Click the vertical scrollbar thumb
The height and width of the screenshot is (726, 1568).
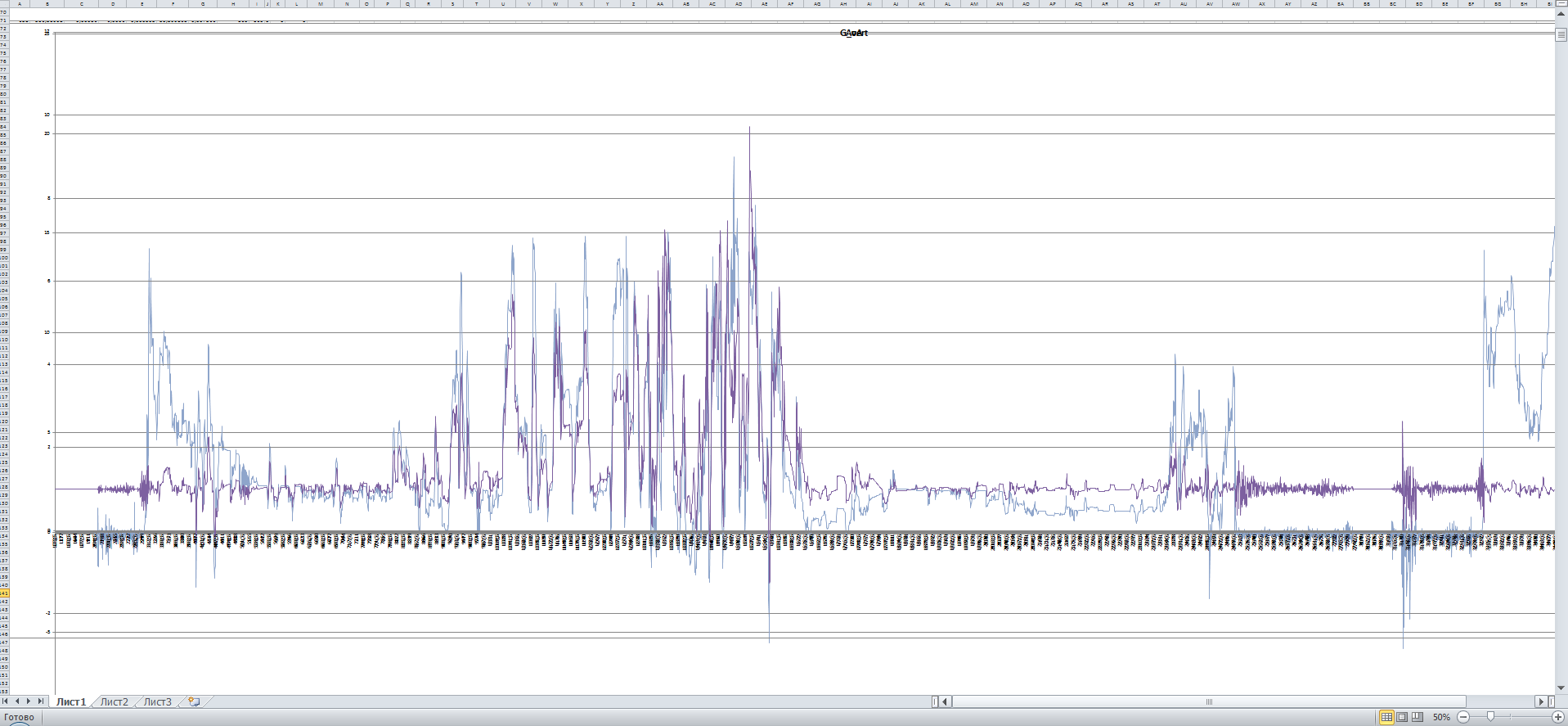pyautogui.click(x=1561, y=34)
